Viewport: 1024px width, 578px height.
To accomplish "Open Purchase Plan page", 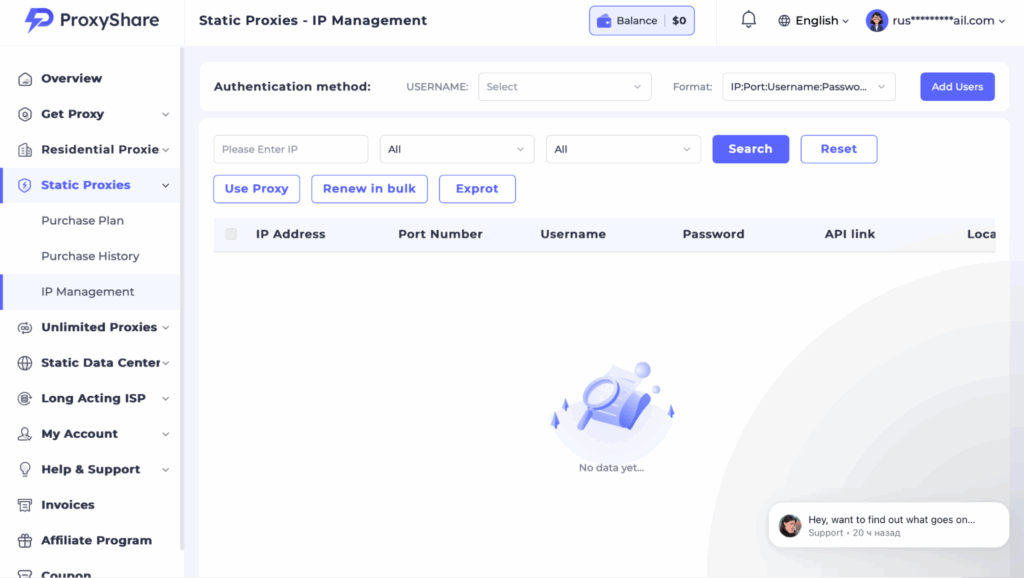I will (x=82, y=221).
